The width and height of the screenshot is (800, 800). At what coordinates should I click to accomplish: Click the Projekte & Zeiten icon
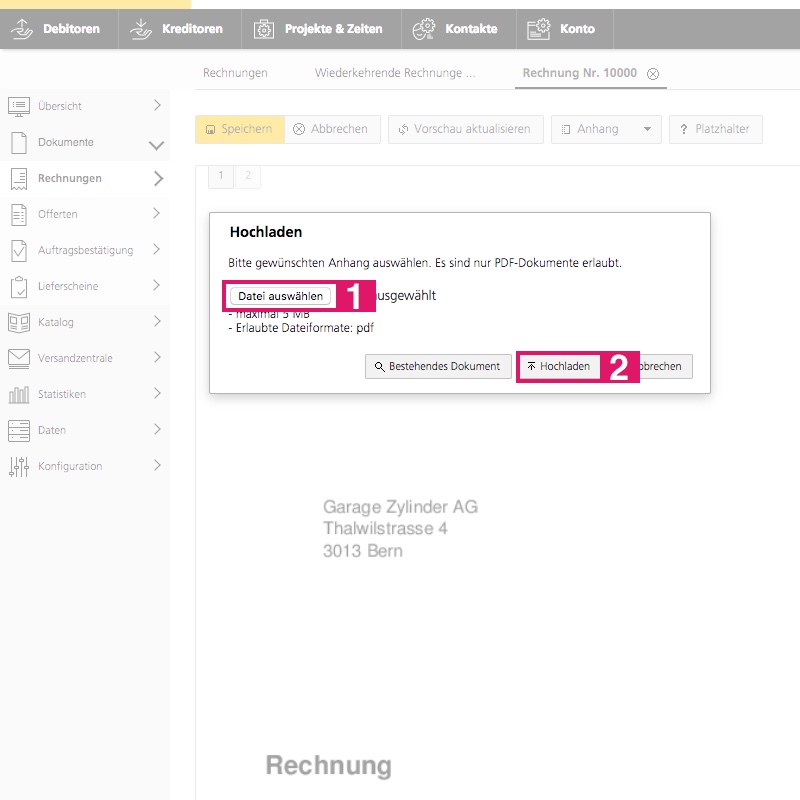coord(264,29)
